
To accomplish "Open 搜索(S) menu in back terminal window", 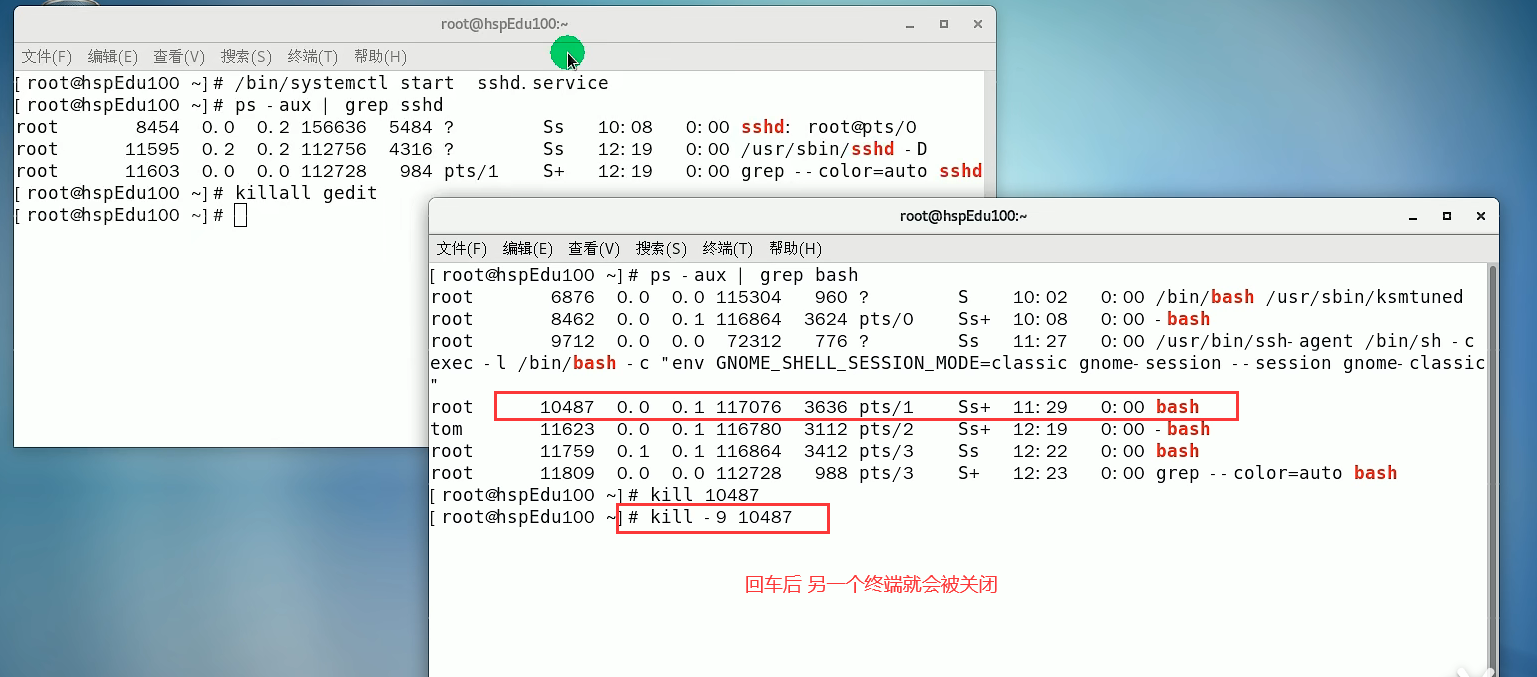I will point(246,57).
